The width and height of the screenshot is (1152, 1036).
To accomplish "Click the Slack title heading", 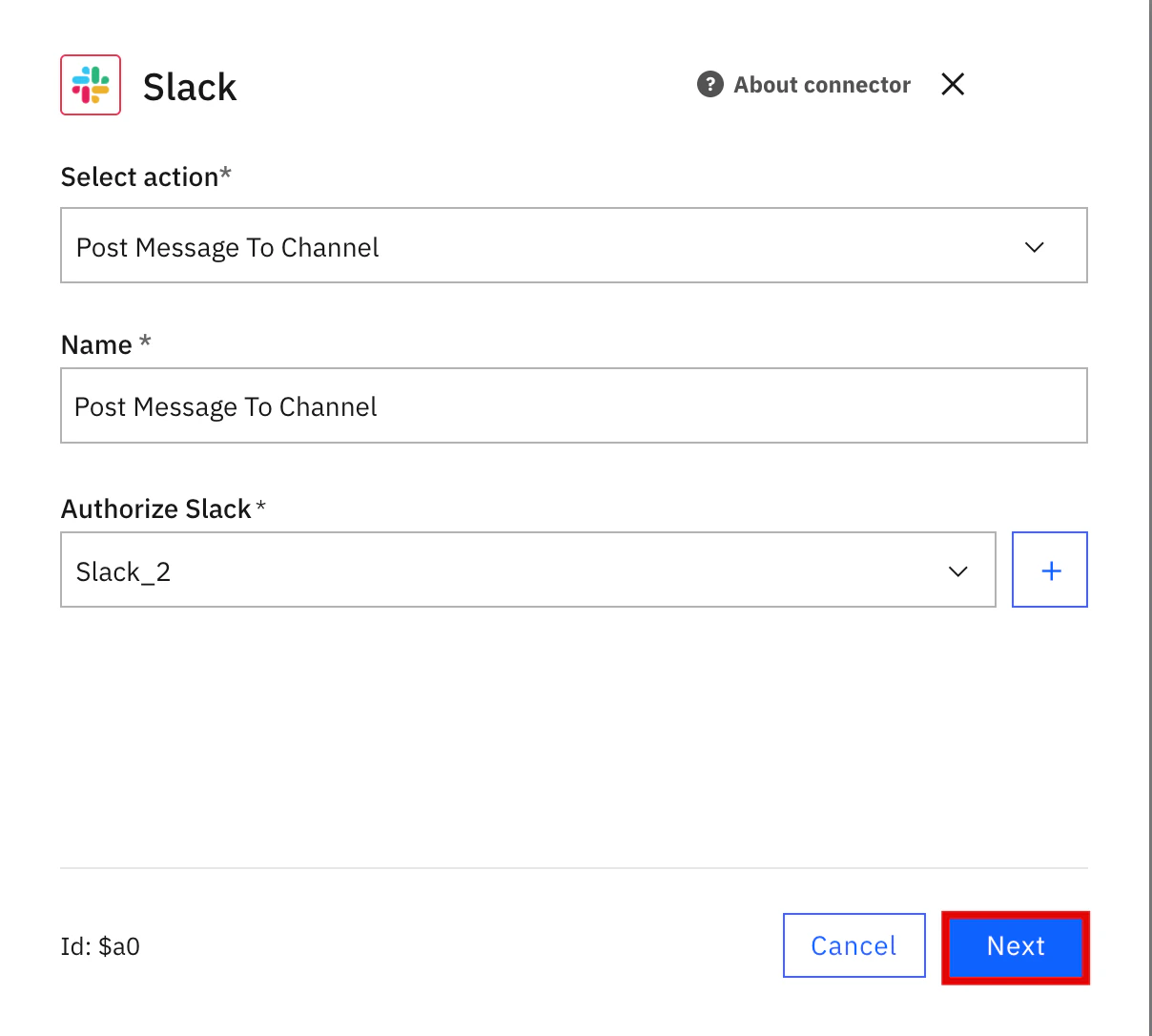I will 190,87.
